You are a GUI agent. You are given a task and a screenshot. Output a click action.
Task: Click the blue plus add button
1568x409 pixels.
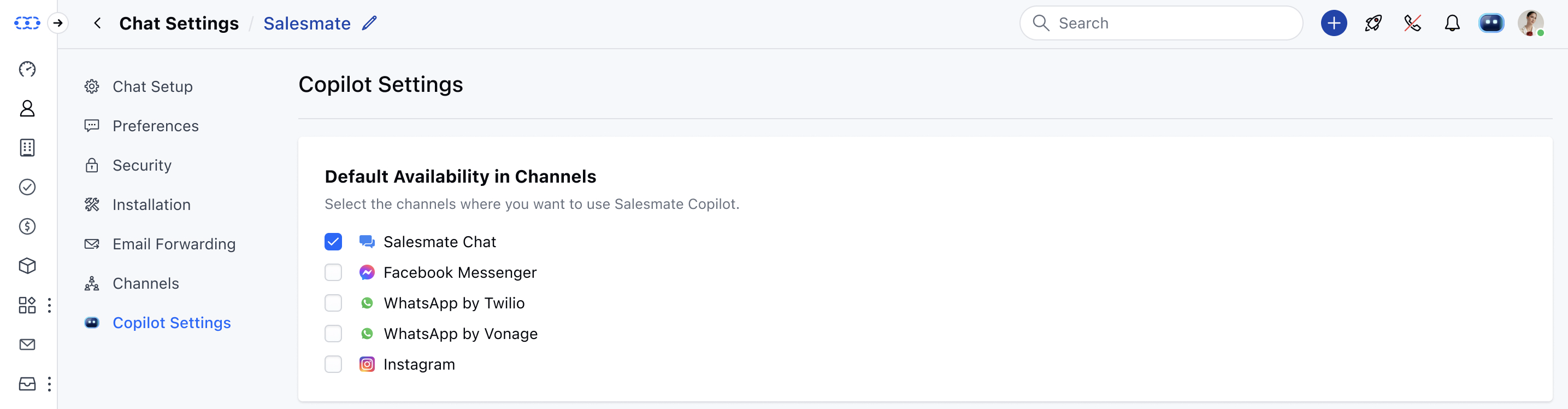pos(1334,23)
